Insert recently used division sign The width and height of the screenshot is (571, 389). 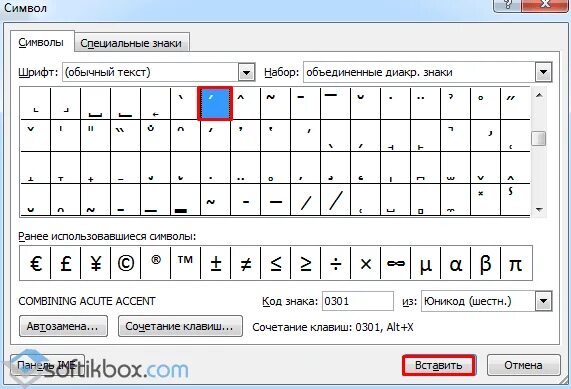[335, 263]
